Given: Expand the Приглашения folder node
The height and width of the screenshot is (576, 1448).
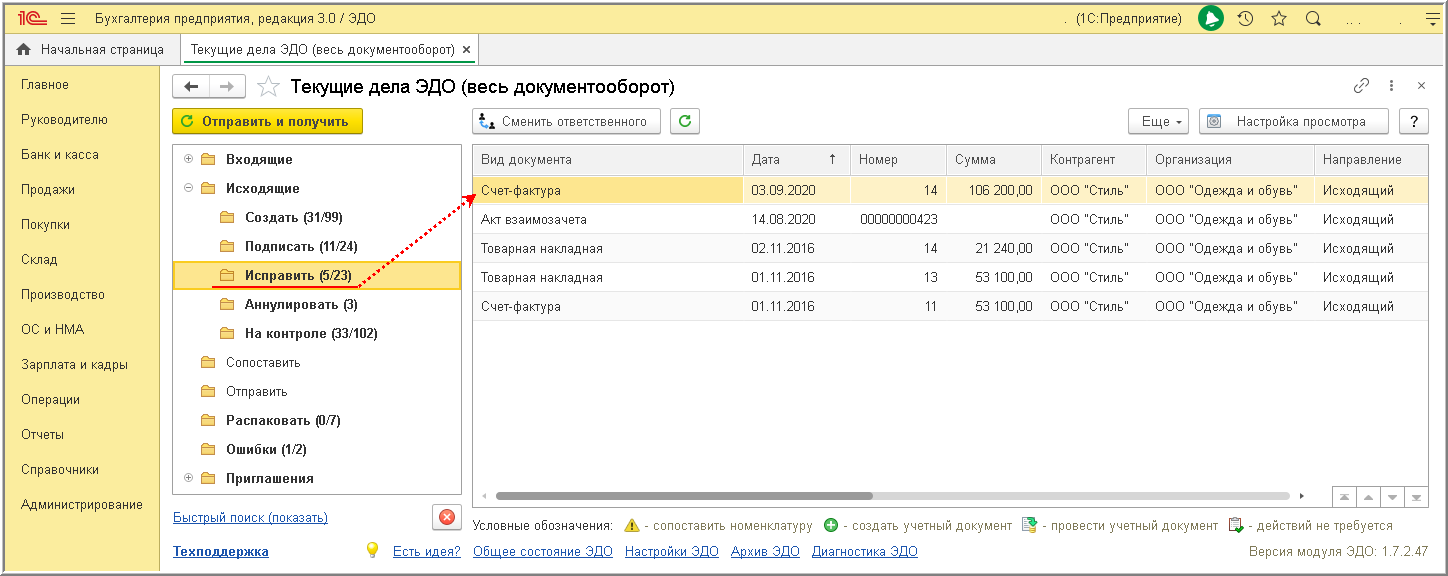Looking at the screenshot, I should [188, 478].
